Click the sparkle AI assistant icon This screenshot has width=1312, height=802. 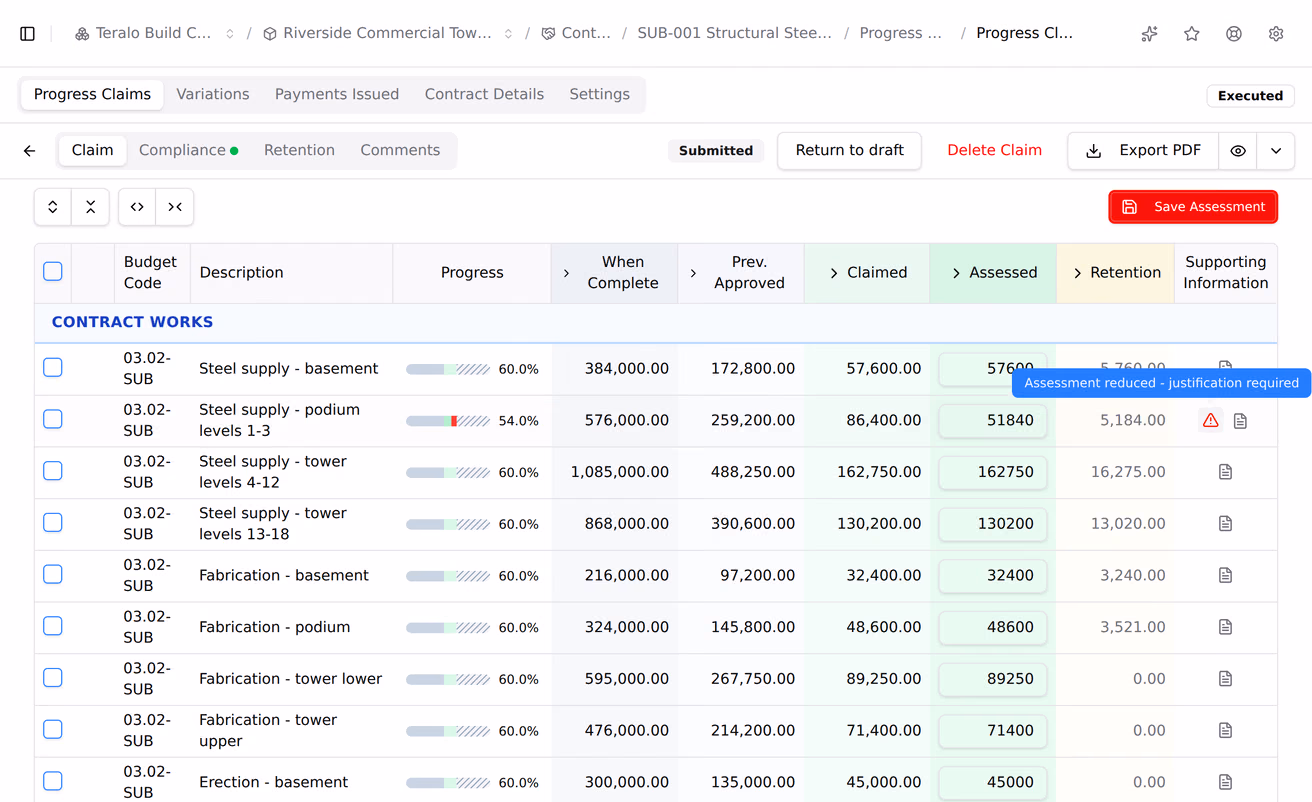tap(1150, 34)
